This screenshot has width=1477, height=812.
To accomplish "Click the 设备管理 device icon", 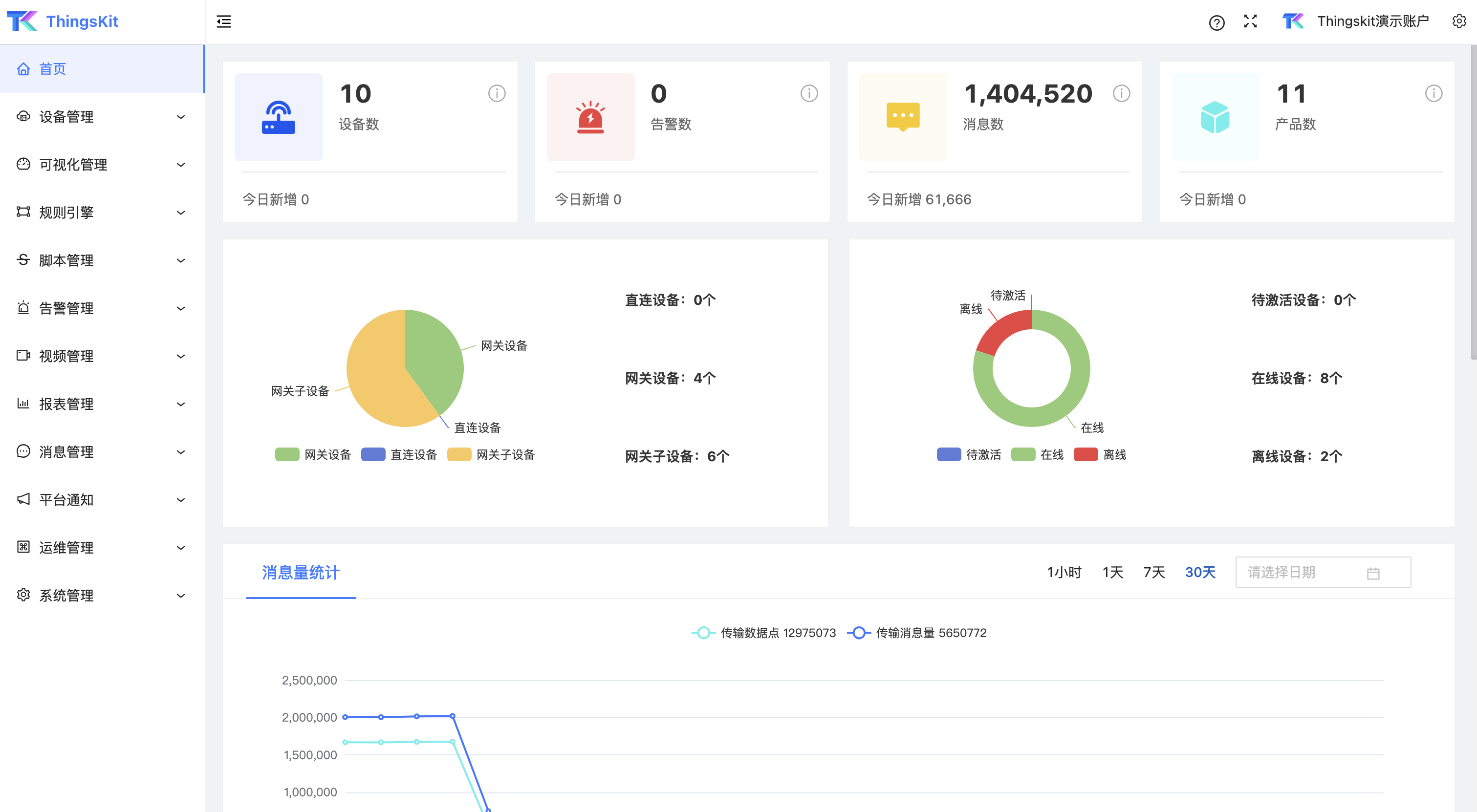I will [23, 116].
